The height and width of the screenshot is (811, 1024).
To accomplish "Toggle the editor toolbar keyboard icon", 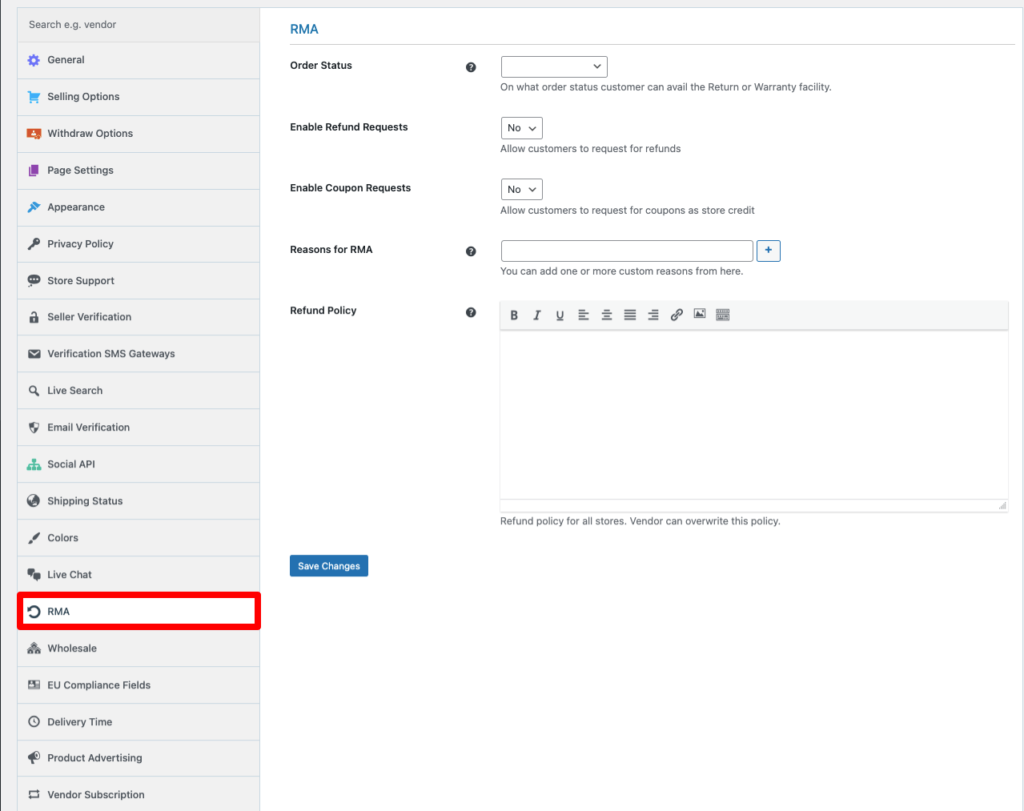I will (x=722, y=315).
